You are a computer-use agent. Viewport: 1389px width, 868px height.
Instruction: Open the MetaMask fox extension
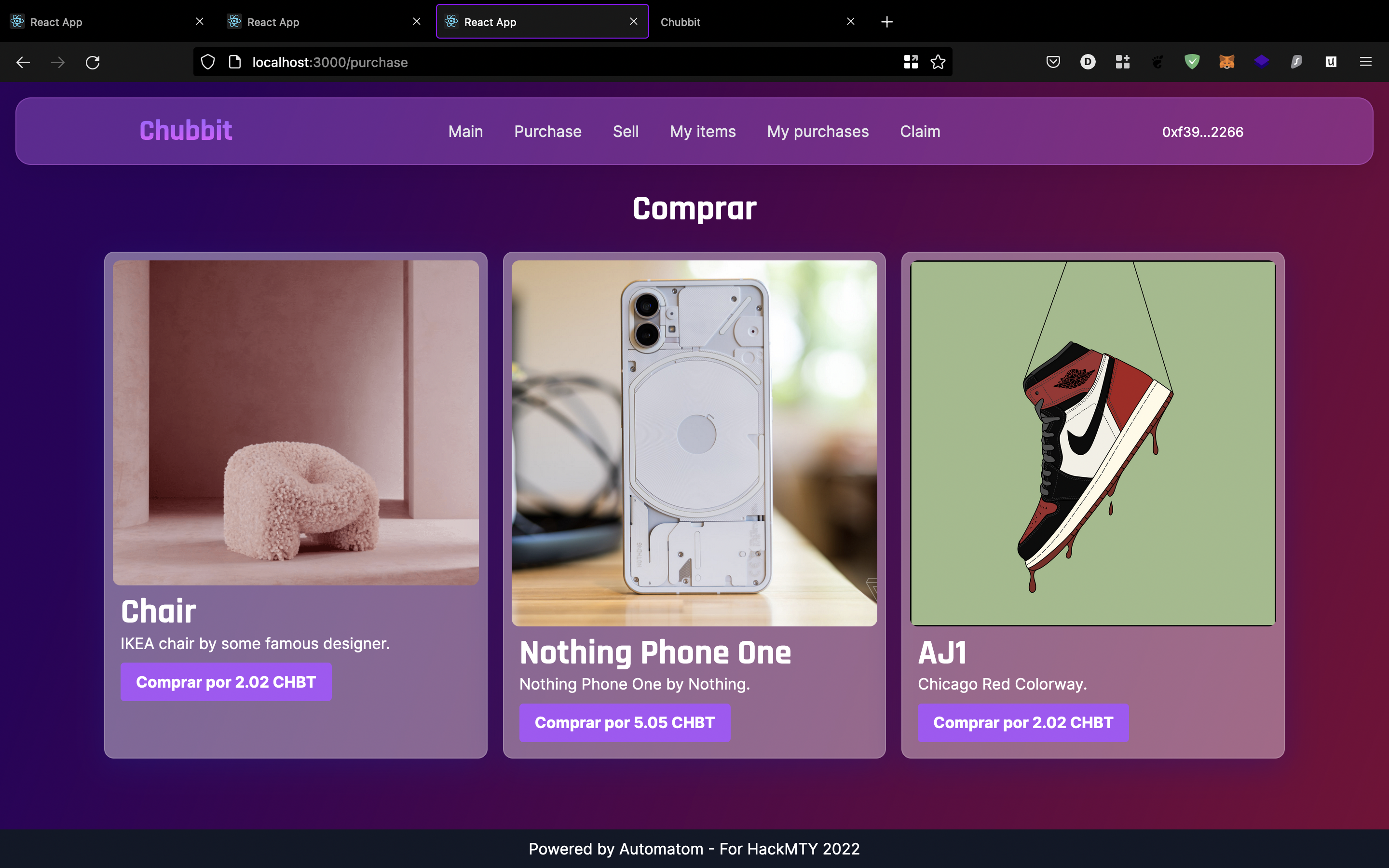1226,62
